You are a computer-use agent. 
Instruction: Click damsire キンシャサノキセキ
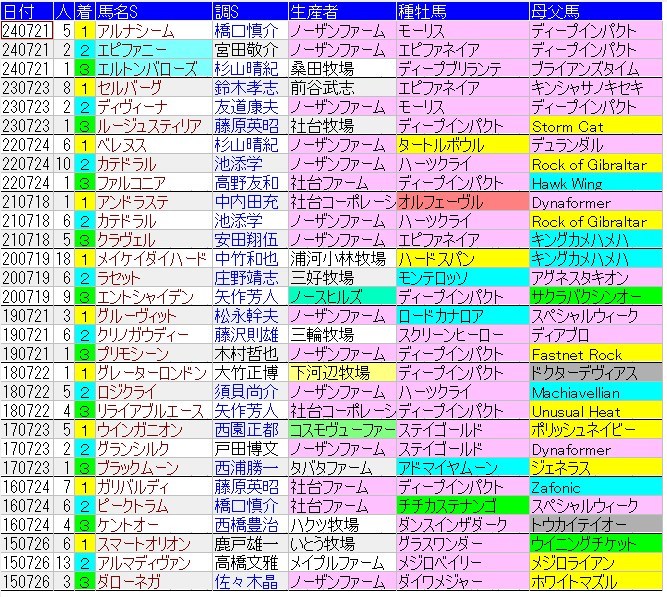[x=596, y=88]
